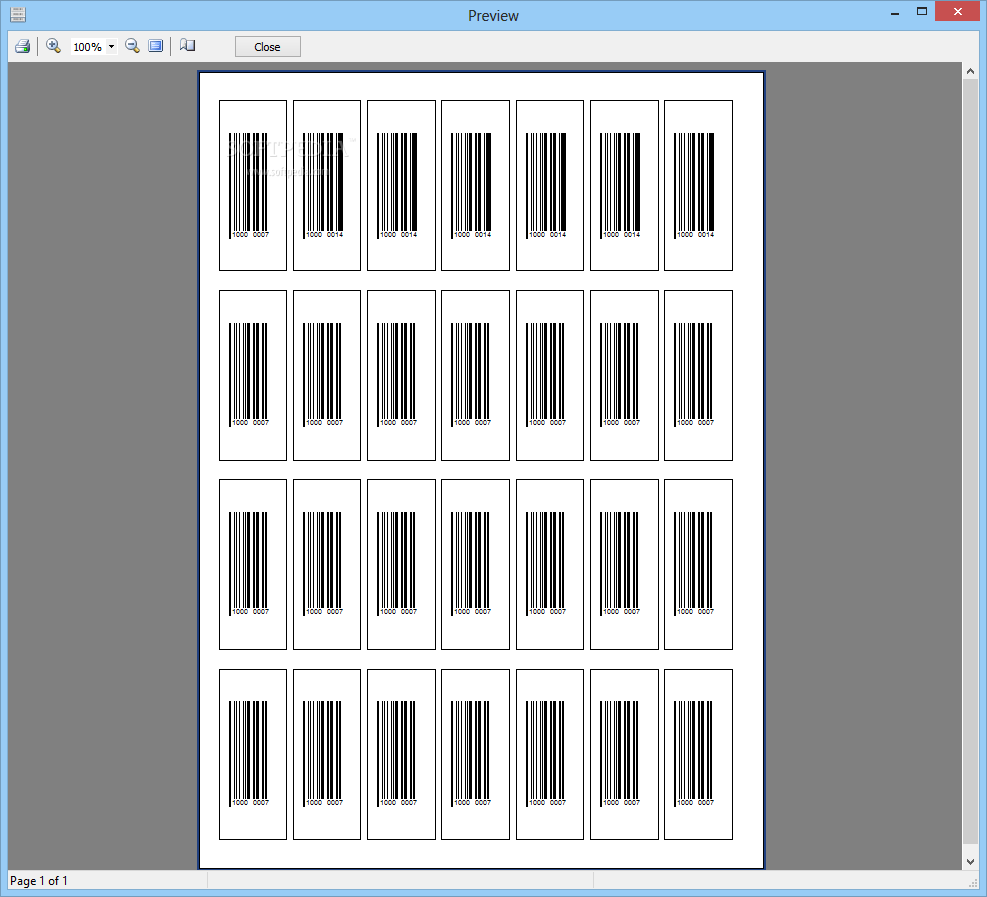Click the first barcode label in top row

coord(253,186)
